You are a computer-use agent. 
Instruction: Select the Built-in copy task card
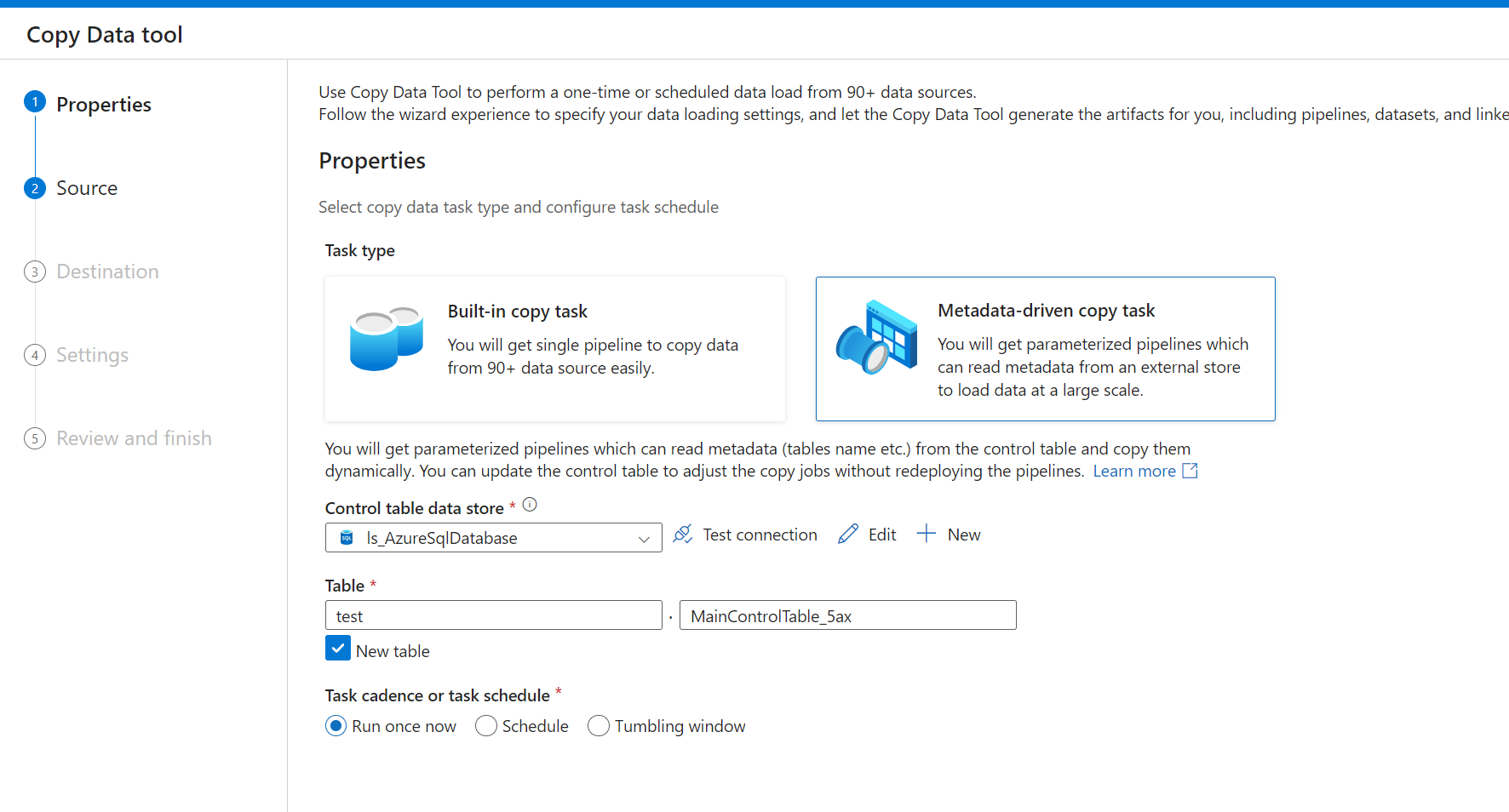point(554,348)
